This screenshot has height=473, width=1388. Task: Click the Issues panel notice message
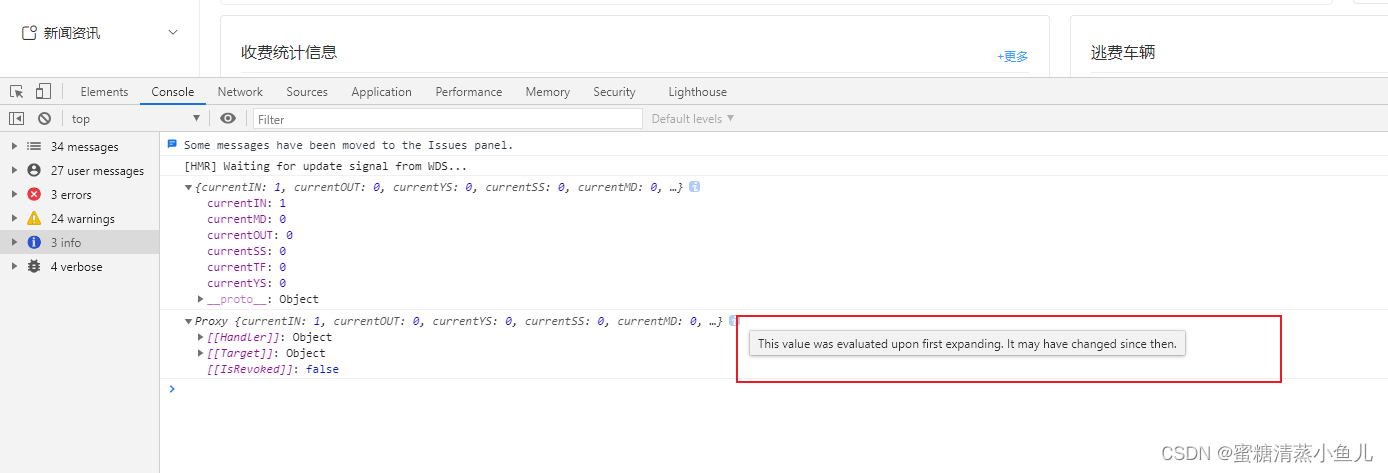[348, 145]
